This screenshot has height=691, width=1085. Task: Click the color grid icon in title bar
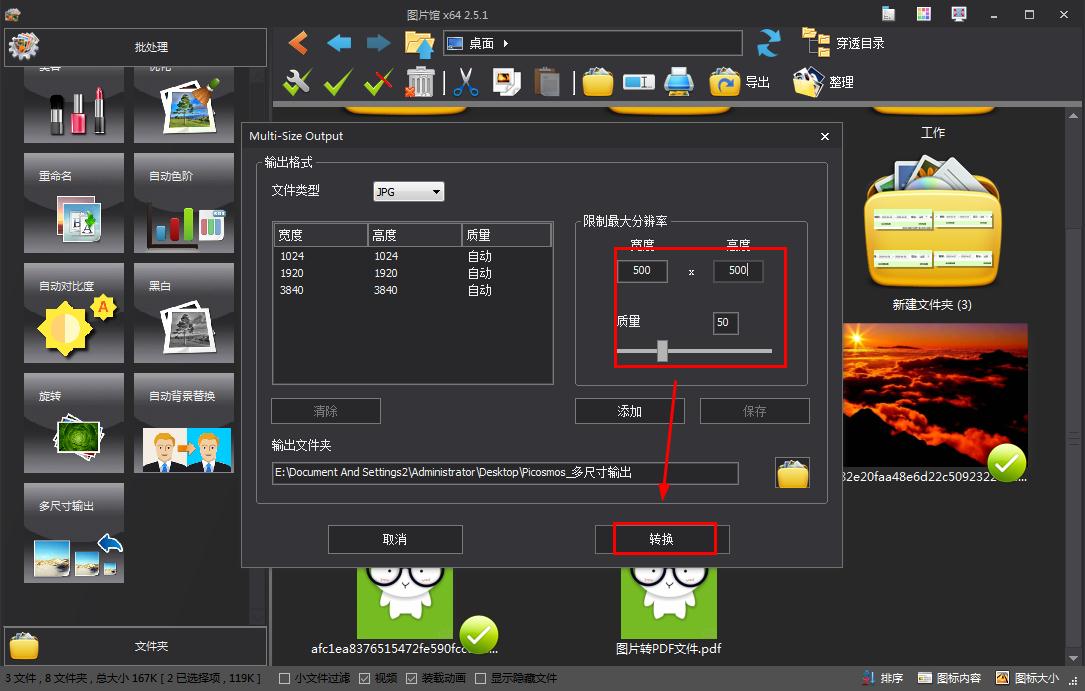[x=924, y=15]
